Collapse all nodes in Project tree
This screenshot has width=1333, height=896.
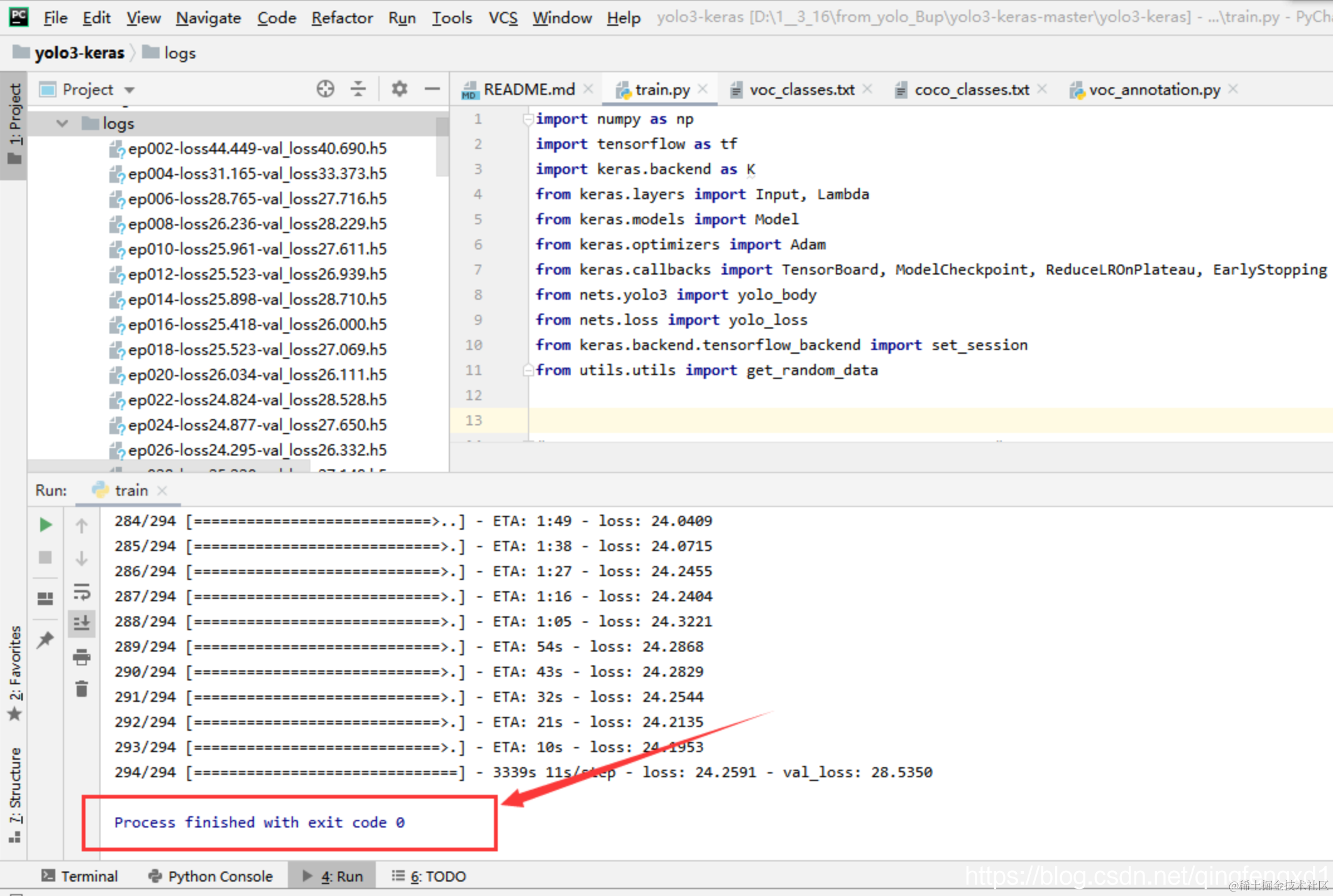pos(358,89)
